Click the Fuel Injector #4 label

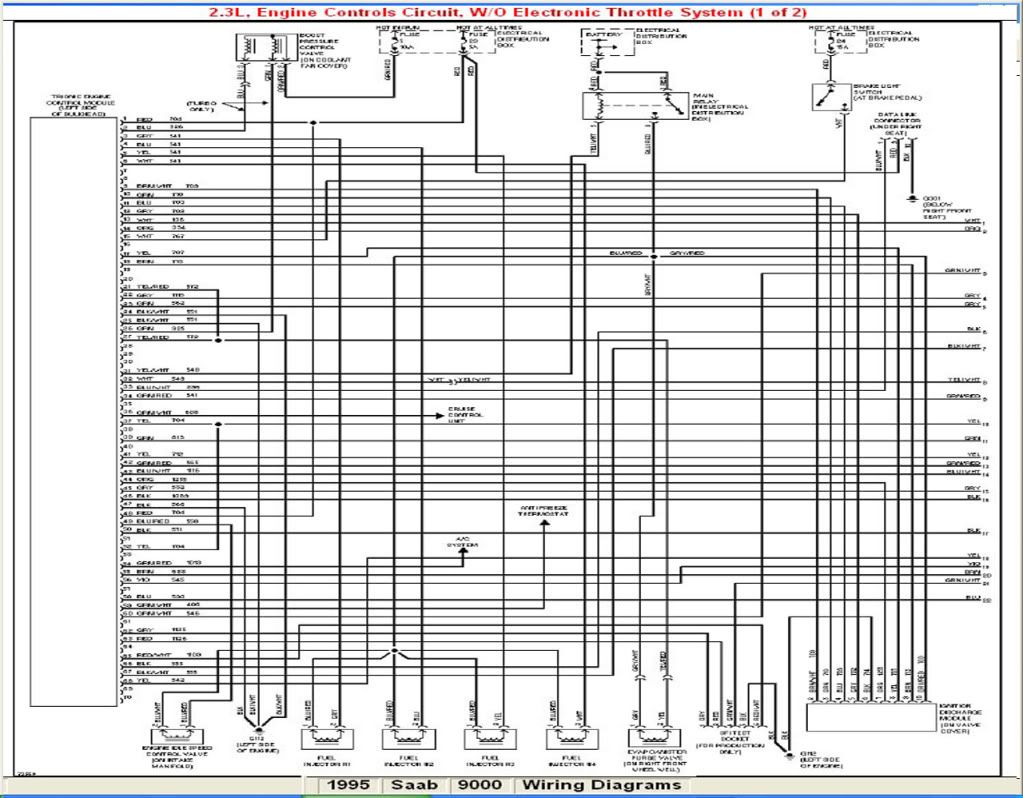coord(572,761)
